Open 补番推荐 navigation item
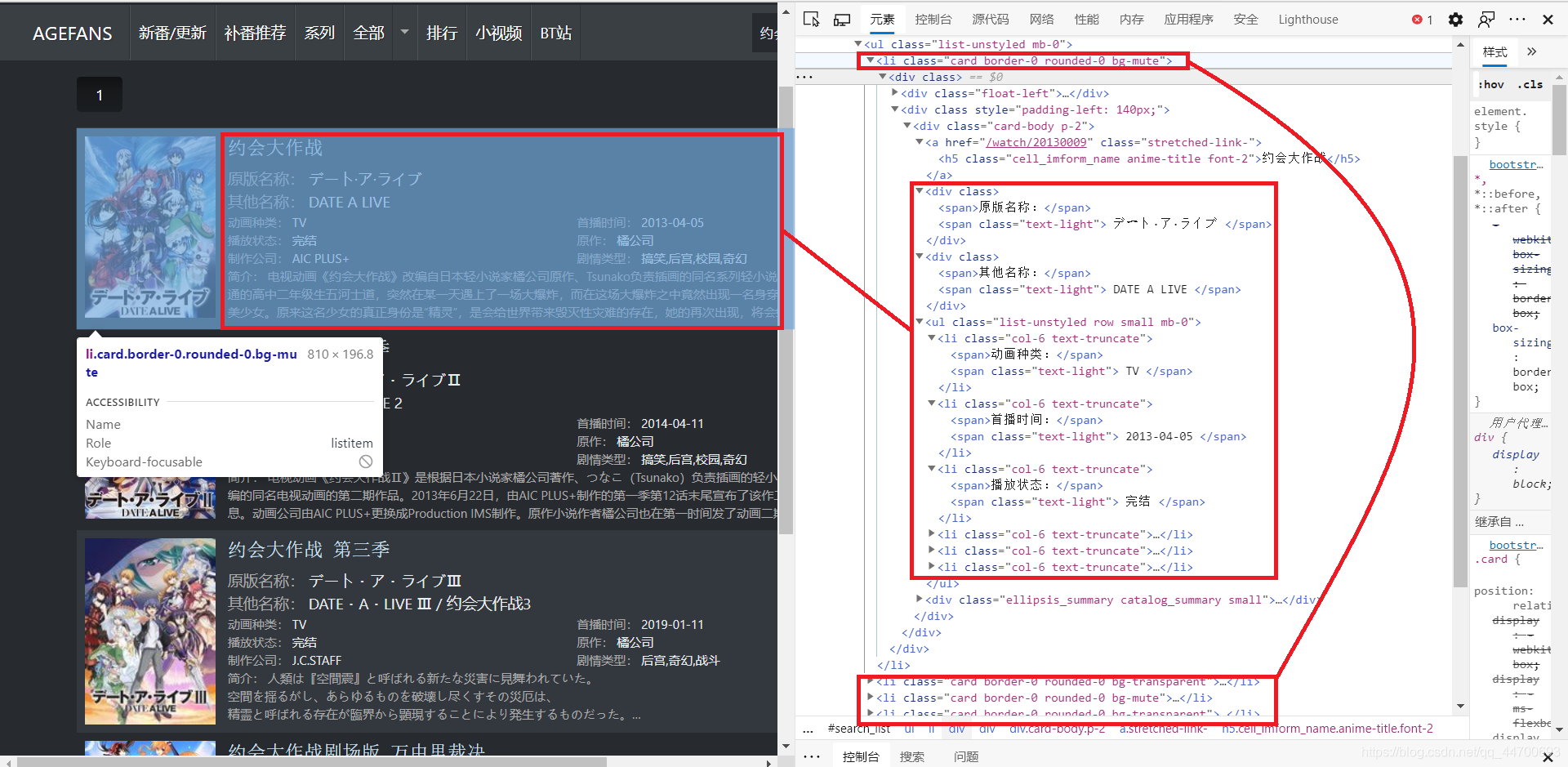The image size is (1568, 767). (x=255, y=33)
